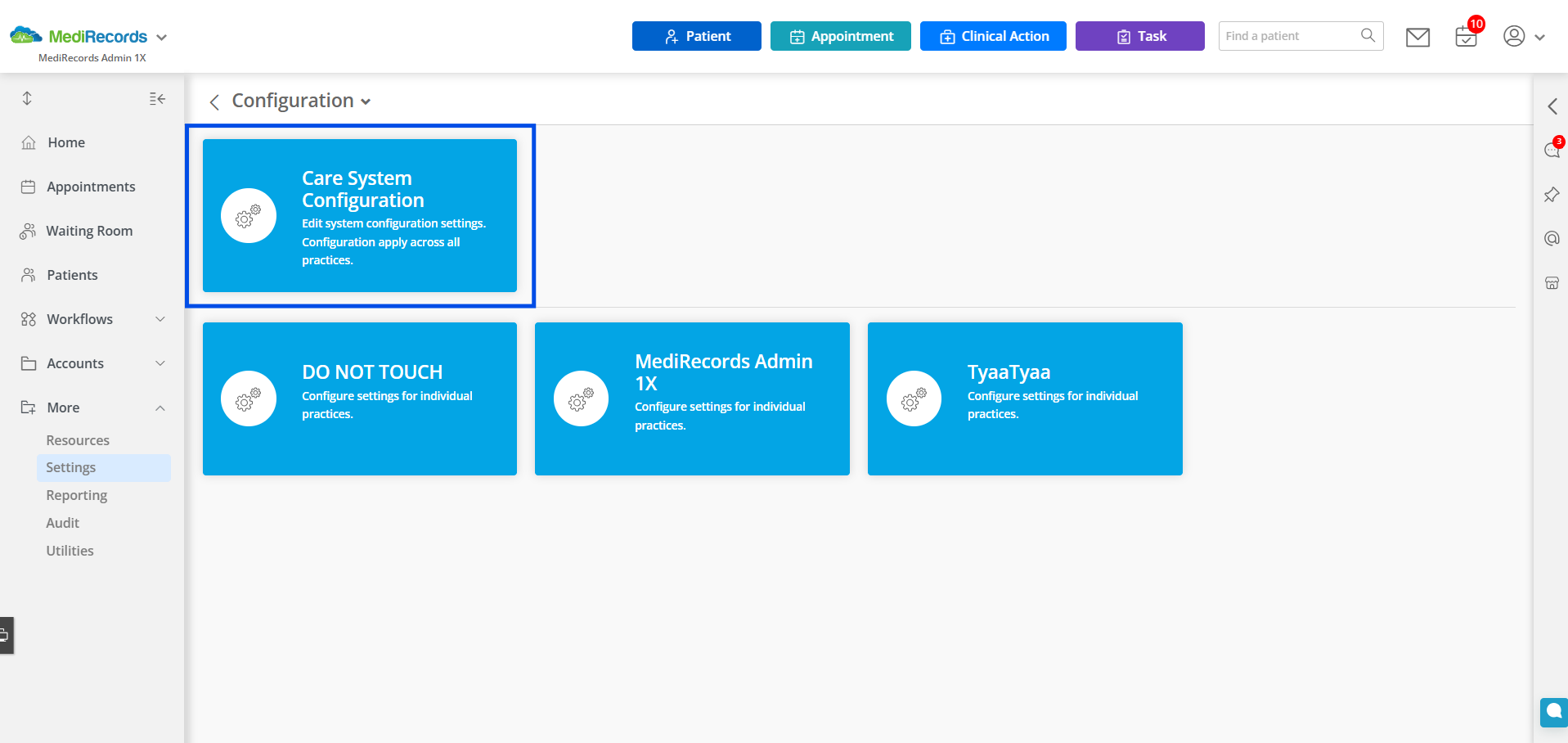Image resolution: width=1568 pixels, height=743 pixels.
Task: Click gear icon on DO NOT TOUCH card
Action: point(249,399)
